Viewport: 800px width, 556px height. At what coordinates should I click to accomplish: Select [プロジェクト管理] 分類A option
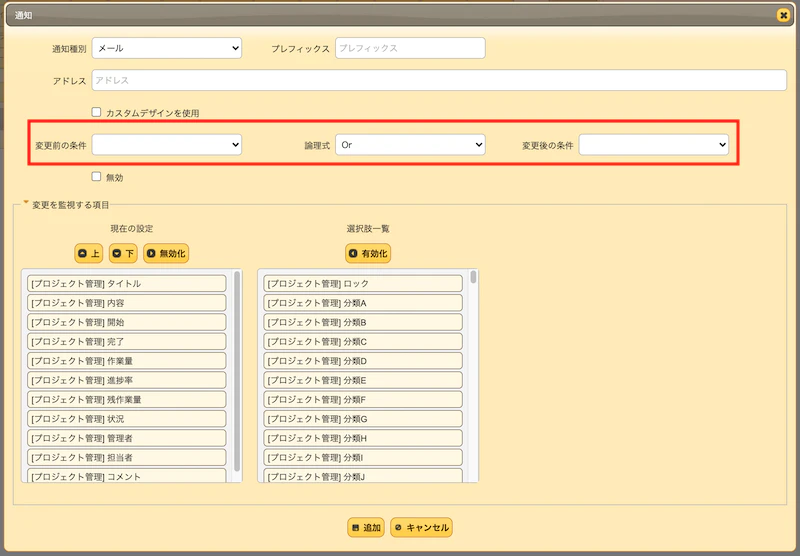[x=363, y=303]
